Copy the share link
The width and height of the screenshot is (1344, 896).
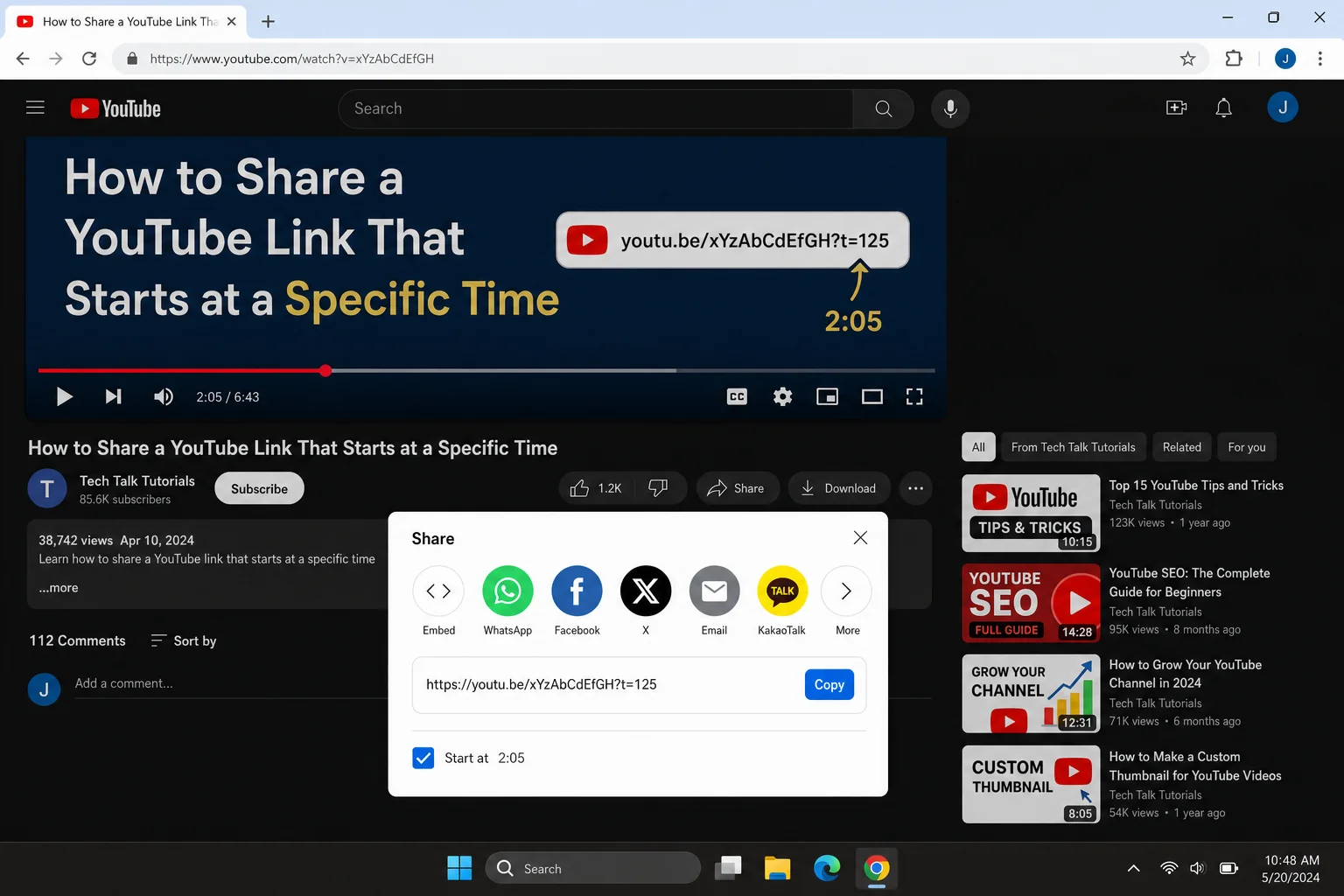[829, 684]
